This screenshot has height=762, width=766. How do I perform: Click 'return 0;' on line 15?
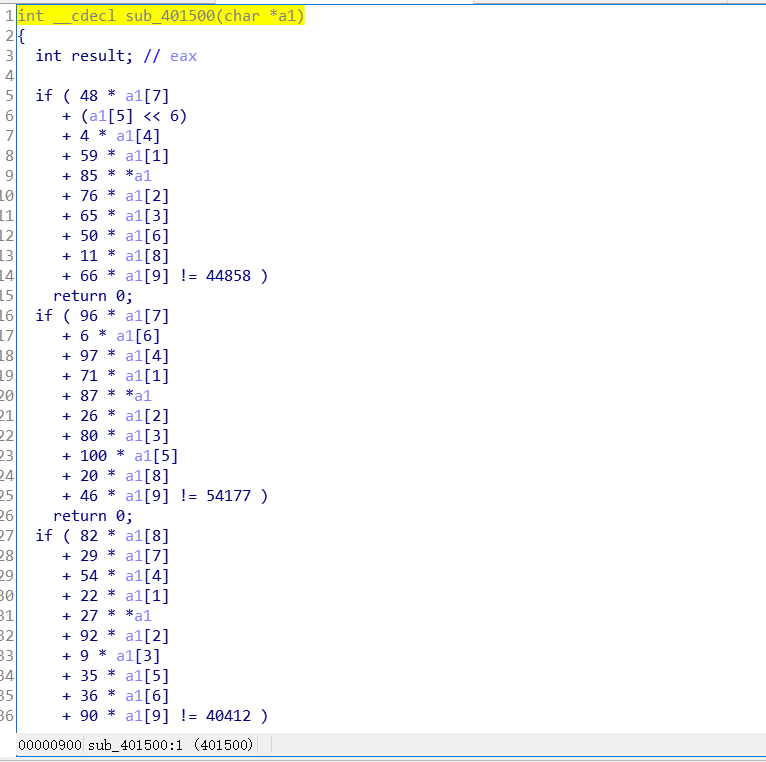coord(93,296)
